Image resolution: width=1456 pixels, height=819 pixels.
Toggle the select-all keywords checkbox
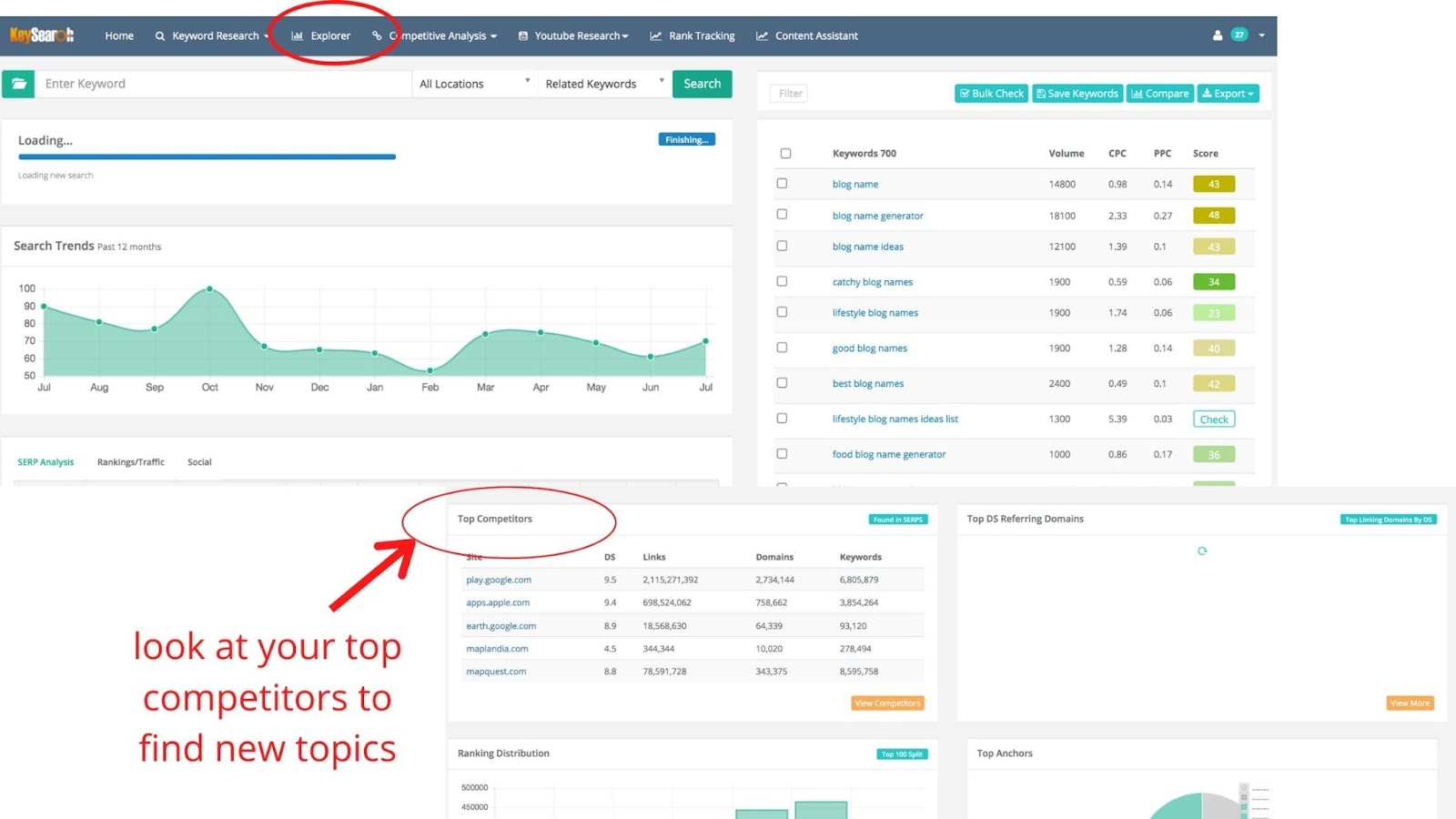(x=785, y=154)
